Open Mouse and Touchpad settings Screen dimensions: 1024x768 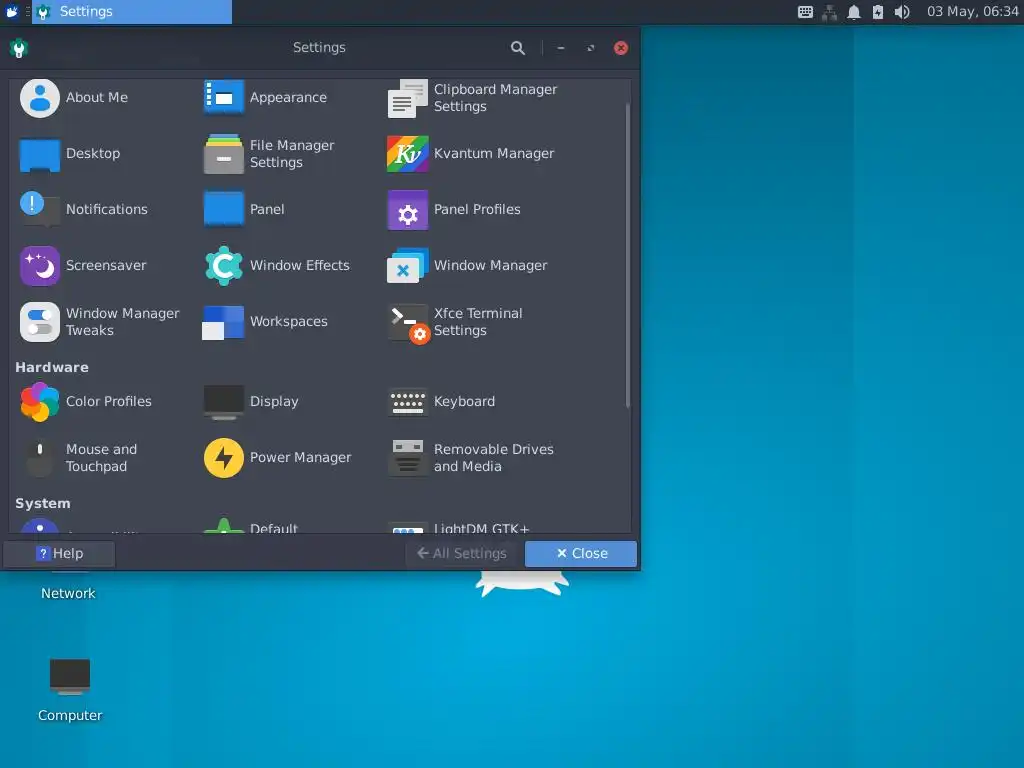(x=78, y=458)
